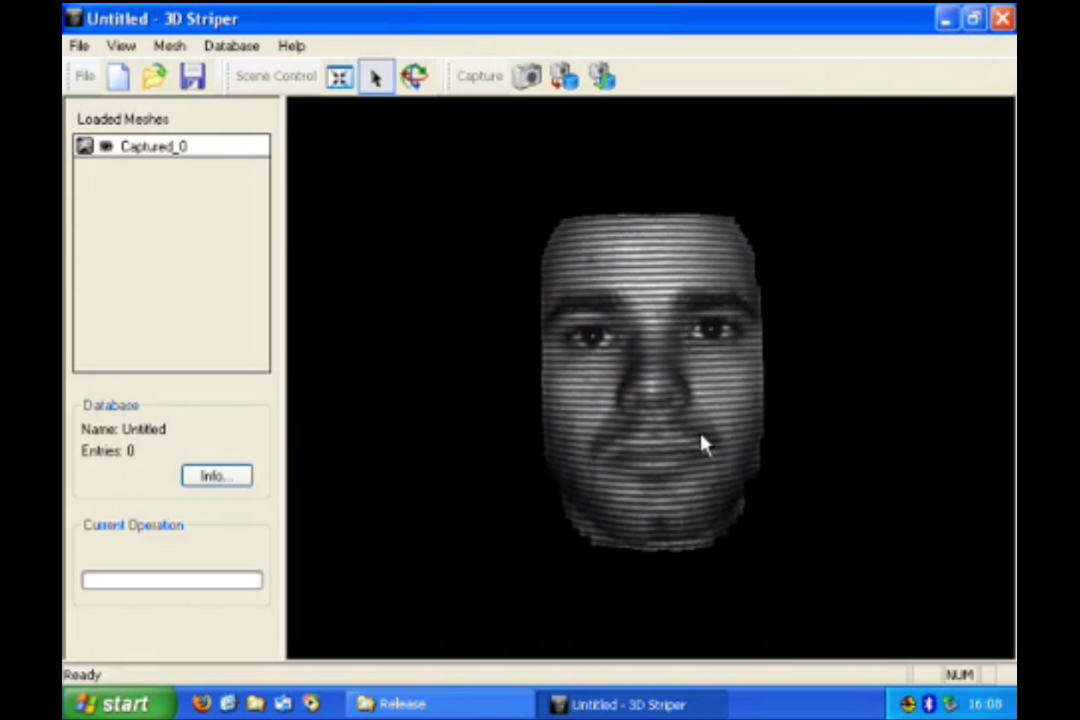The image size is (1080, 720).
Task: Open the Mesh menu
Action: [169, 46]
